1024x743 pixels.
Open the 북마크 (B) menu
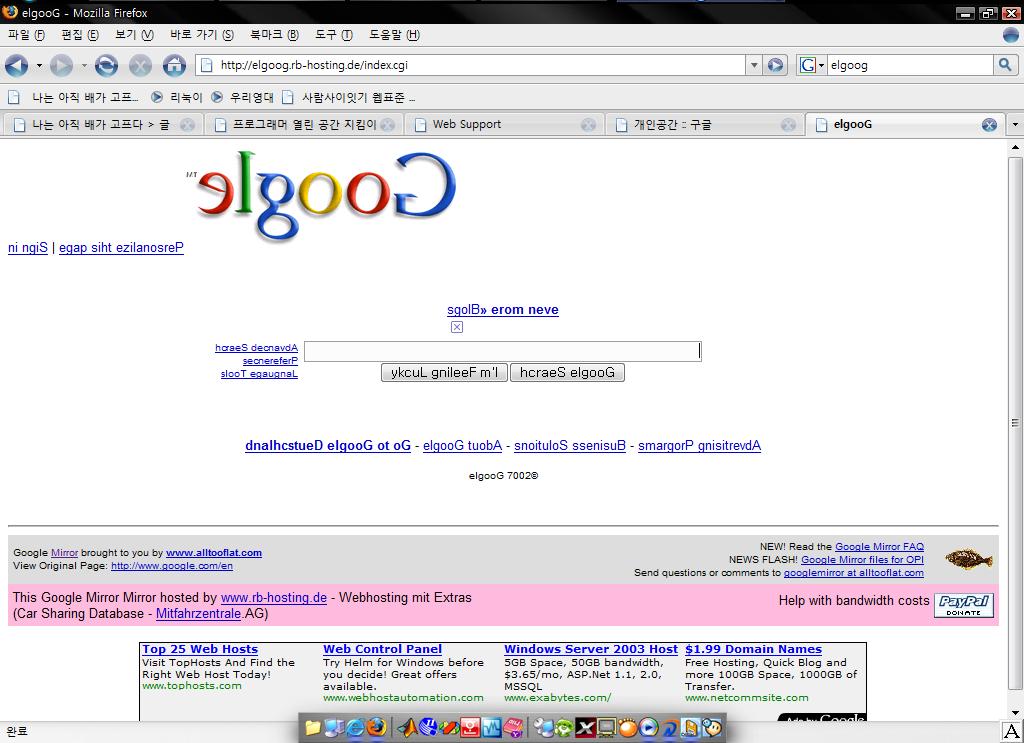click(274, 35)
